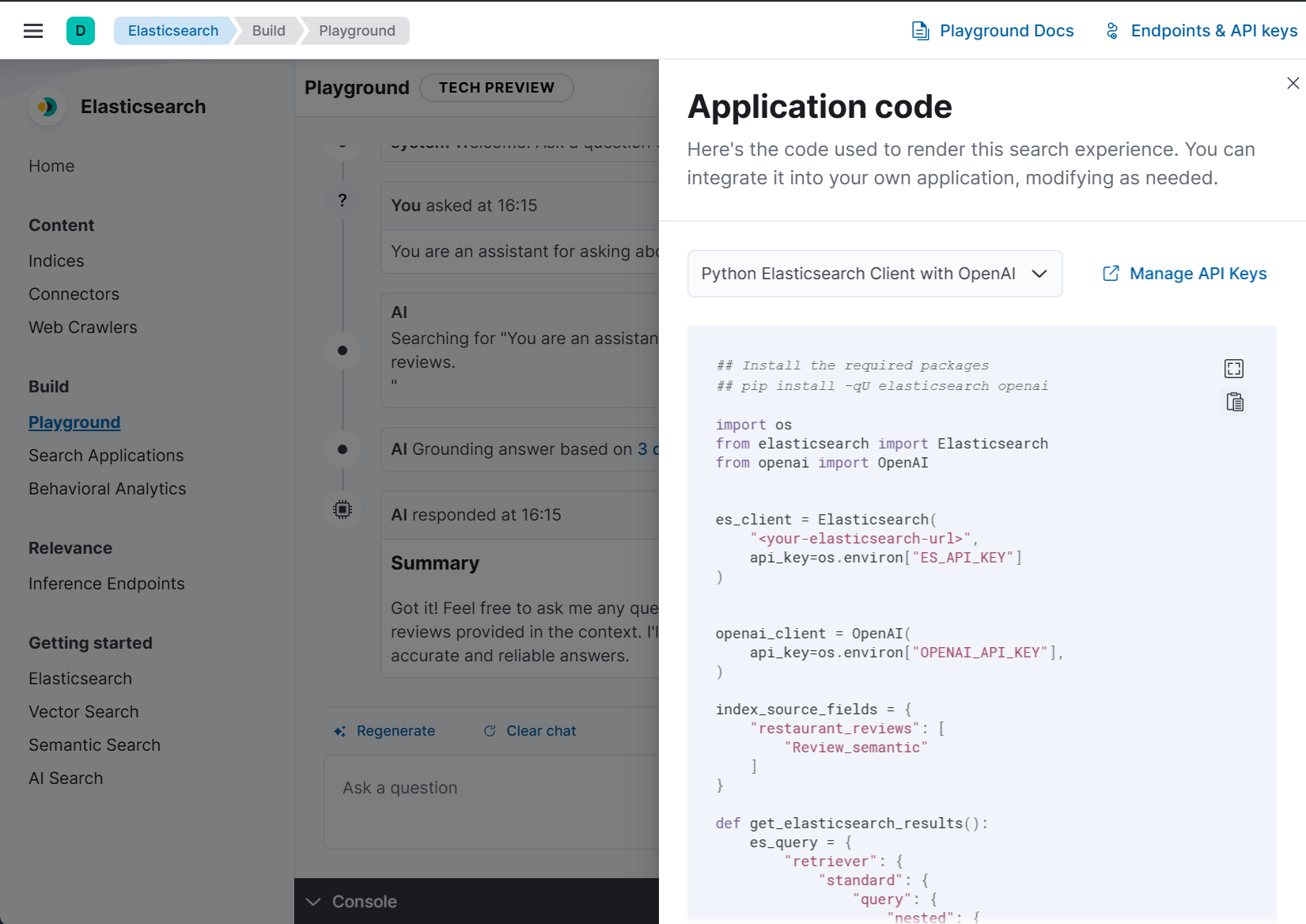Image resolution: width=1306 pixels, height=924 pixels.
Task: Copy the code to clipboard
Action: [1235, 403]
